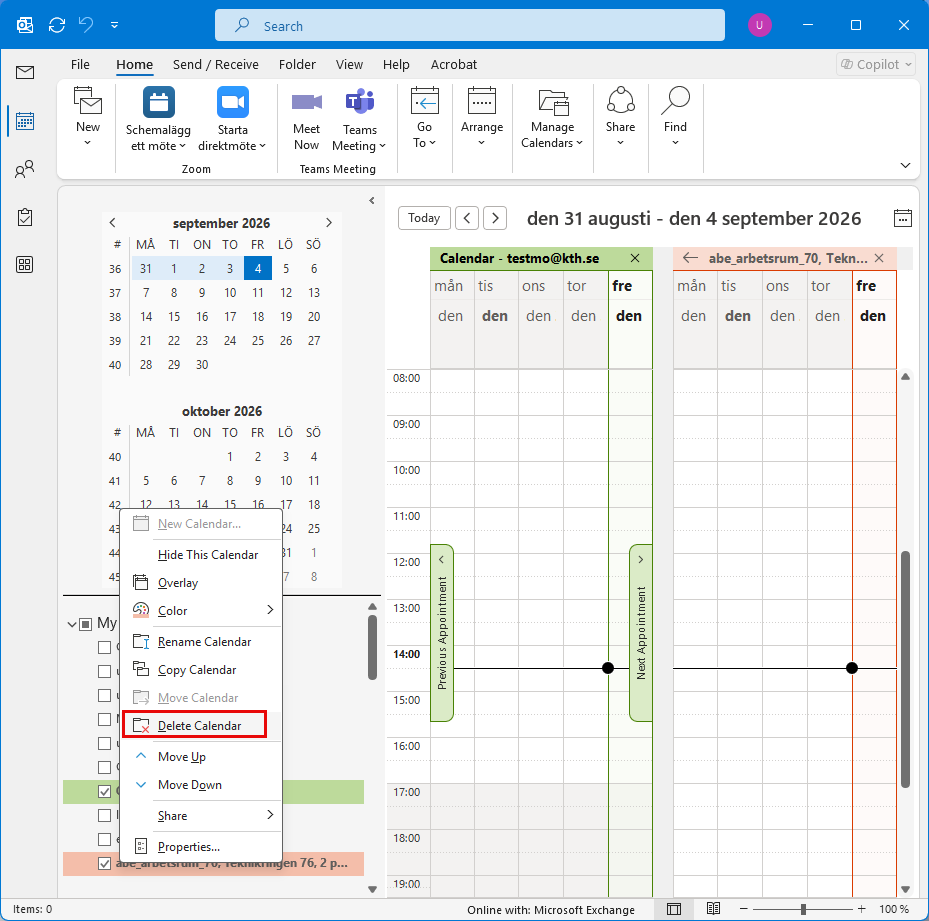
Task: Choose Hide This Calendar
Action: [x=201, y=555]
